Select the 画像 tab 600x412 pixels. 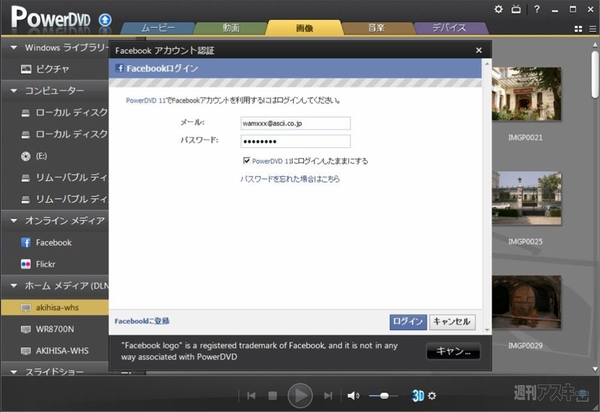point(304,28)
